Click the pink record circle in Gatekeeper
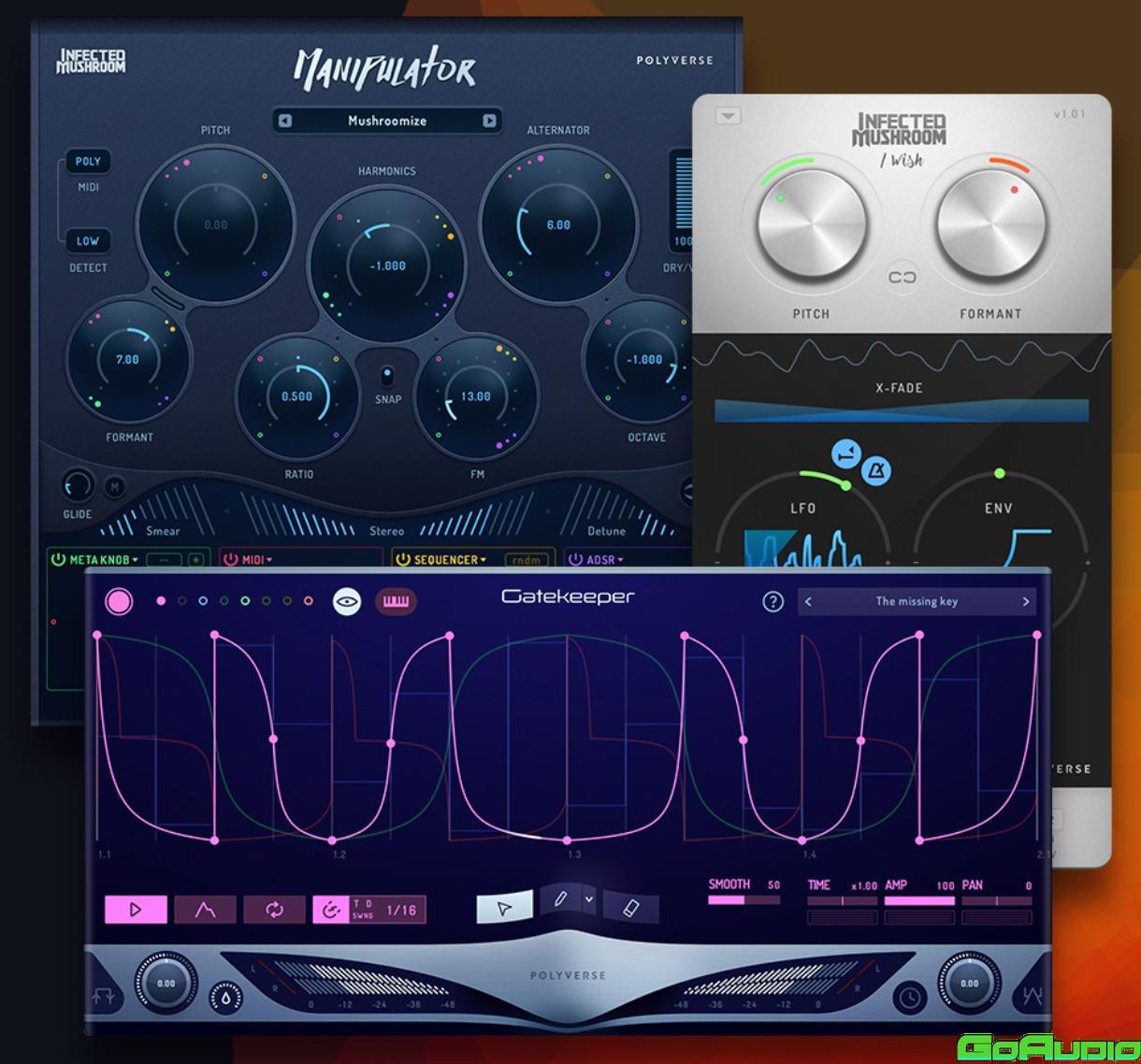 click(119, 600)
